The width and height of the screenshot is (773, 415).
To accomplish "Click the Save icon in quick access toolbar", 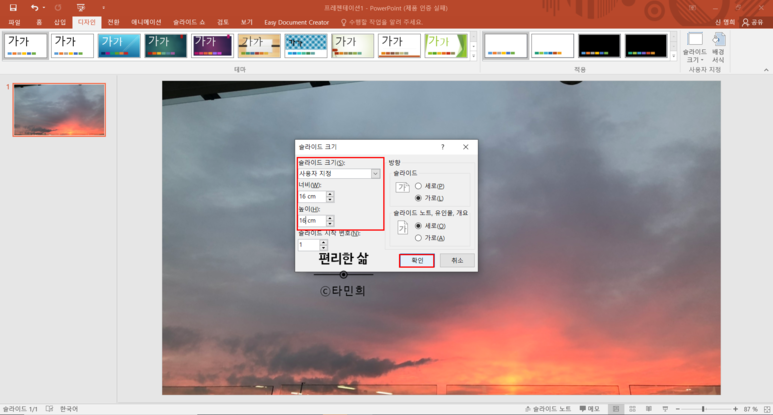I will 13,7.
